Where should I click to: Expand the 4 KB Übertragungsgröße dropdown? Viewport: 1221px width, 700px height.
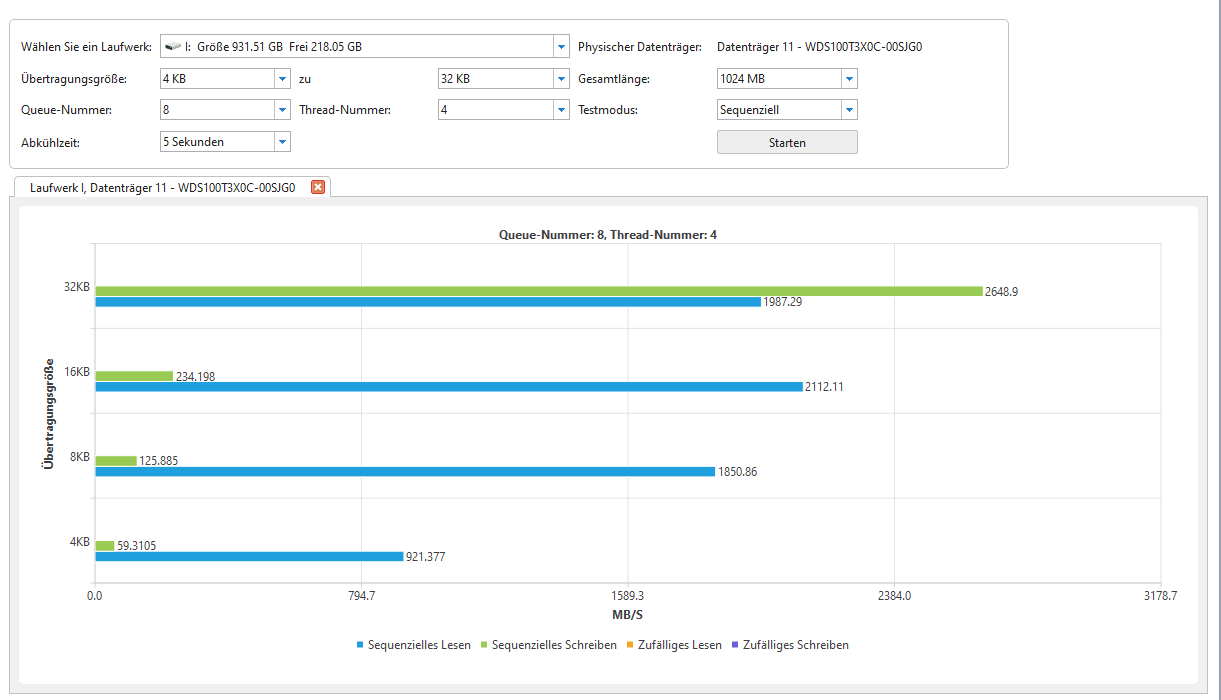coord(282,79)
